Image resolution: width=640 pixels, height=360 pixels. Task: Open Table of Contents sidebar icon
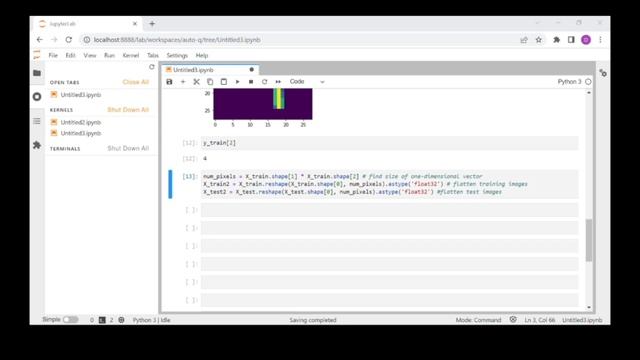pos(37,121)
